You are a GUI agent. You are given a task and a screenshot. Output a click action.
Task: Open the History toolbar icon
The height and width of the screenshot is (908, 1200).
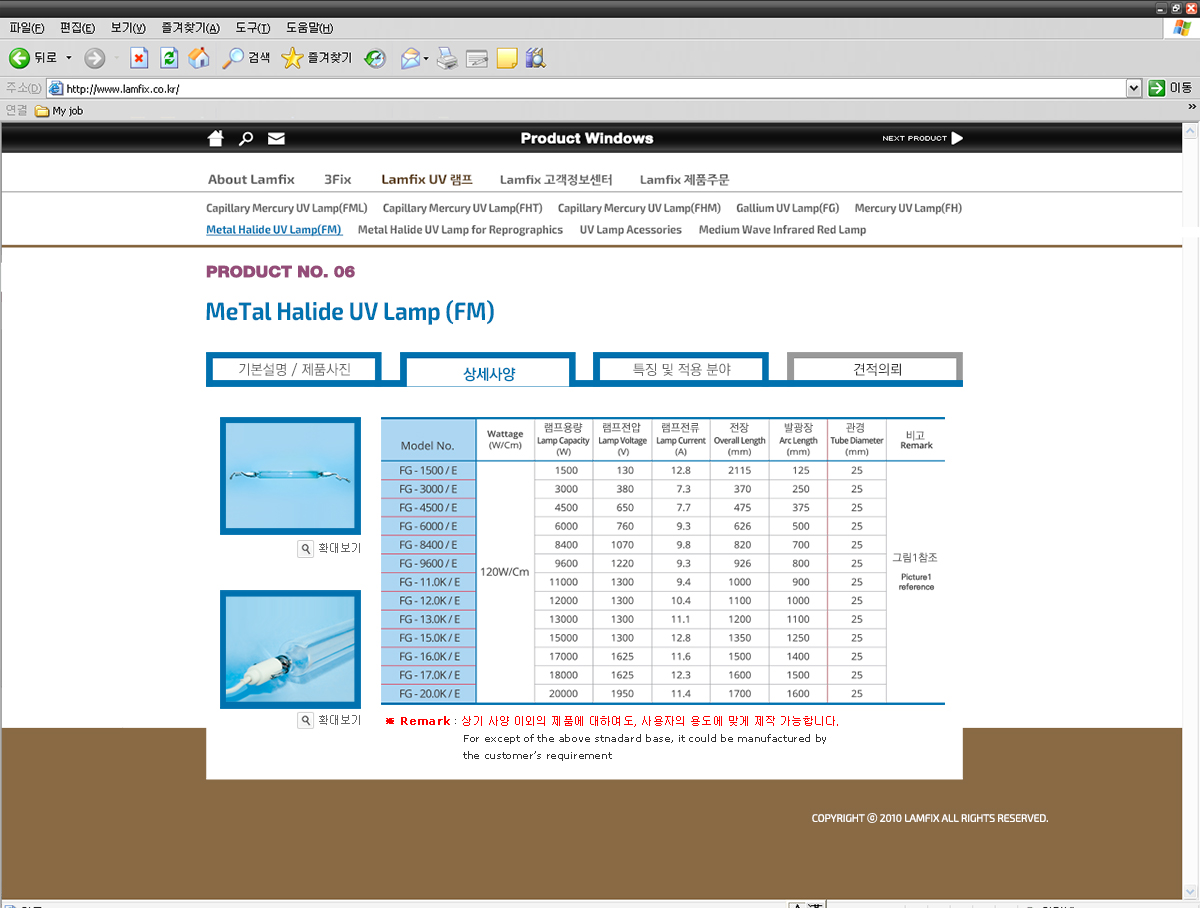[375, 58]
